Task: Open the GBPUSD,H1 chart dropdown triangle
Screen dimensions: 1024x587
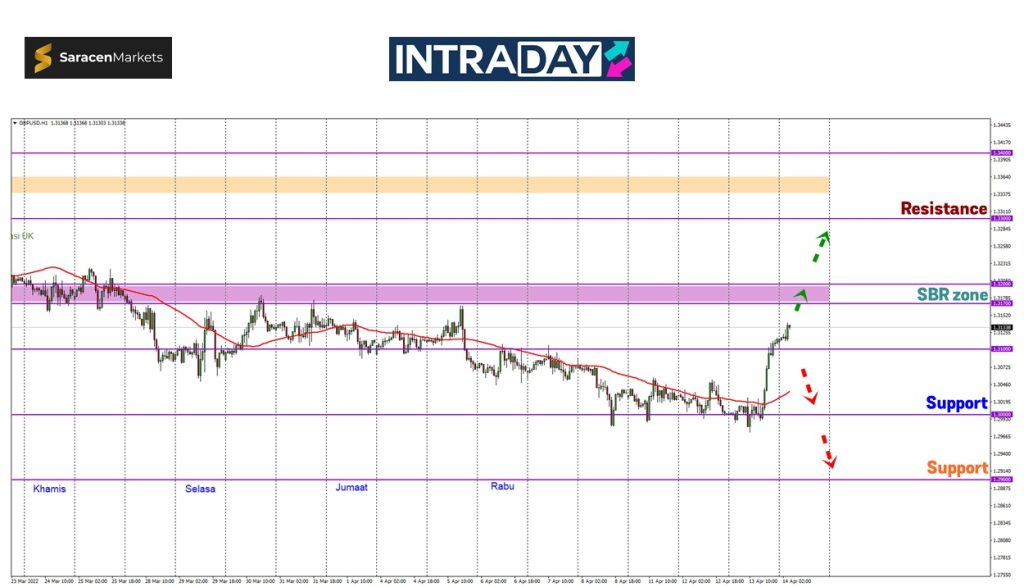Action: tap(14, 123)
